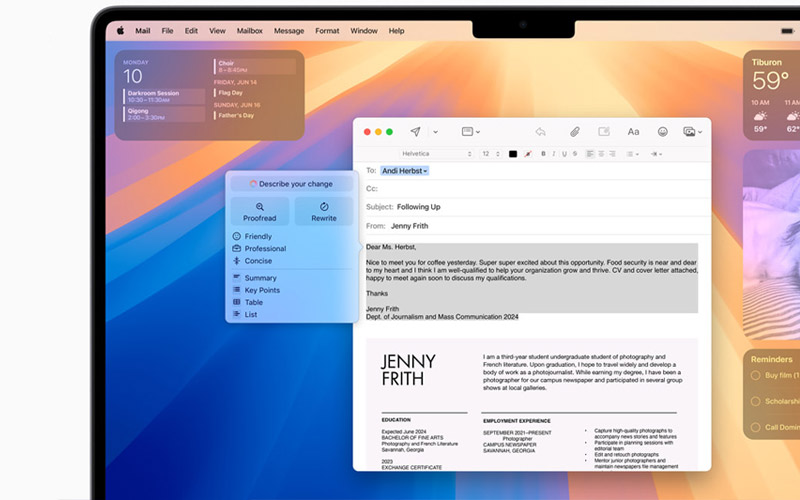Open the font size 12 selector
This screenshot has width=800, height=500.
490,154
